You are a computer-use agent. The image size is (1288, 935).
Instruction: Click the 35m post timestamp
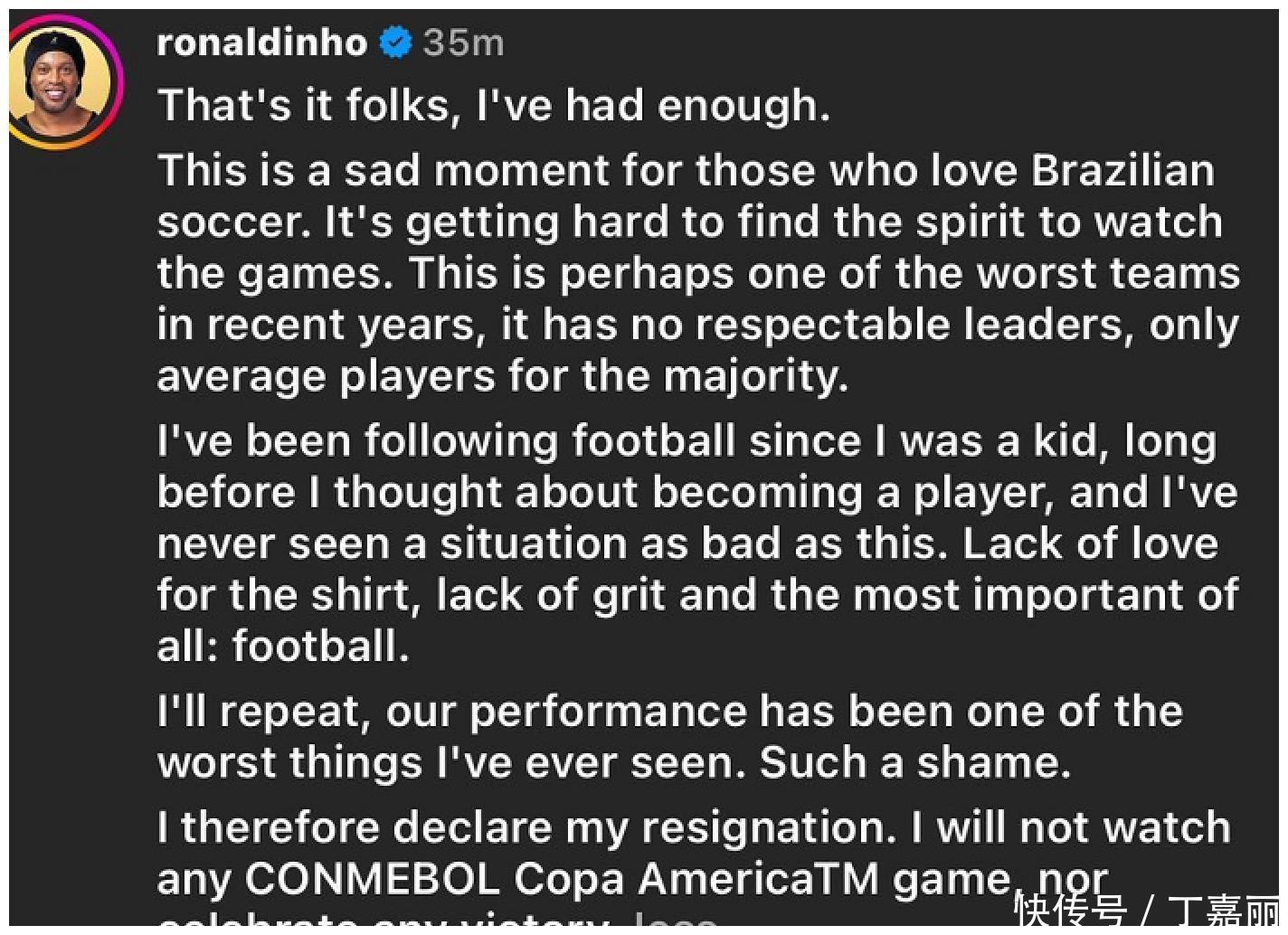tap(463, 42)
